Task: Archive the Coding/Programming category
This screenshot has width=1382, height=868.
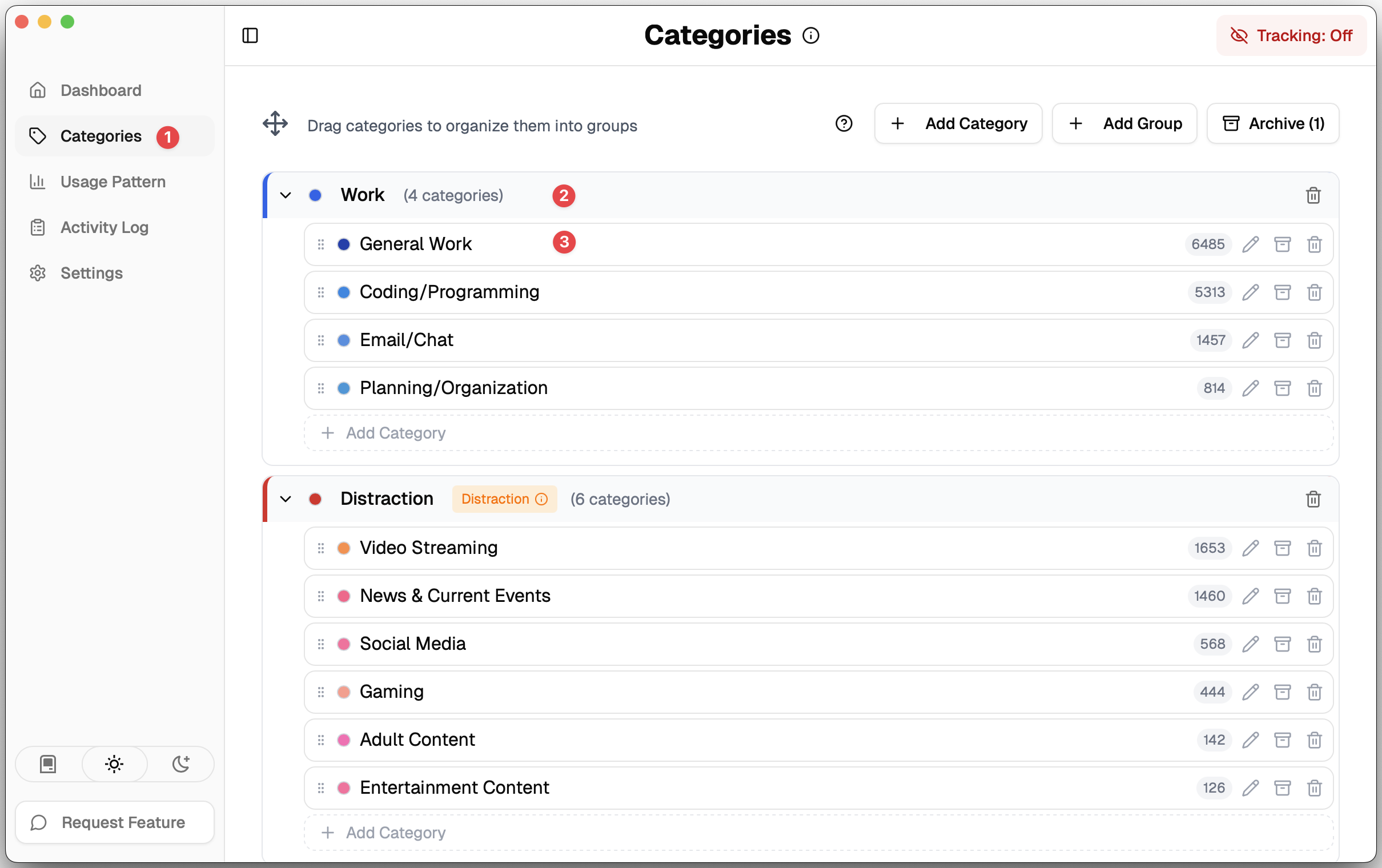Action: pos(1283,292)
